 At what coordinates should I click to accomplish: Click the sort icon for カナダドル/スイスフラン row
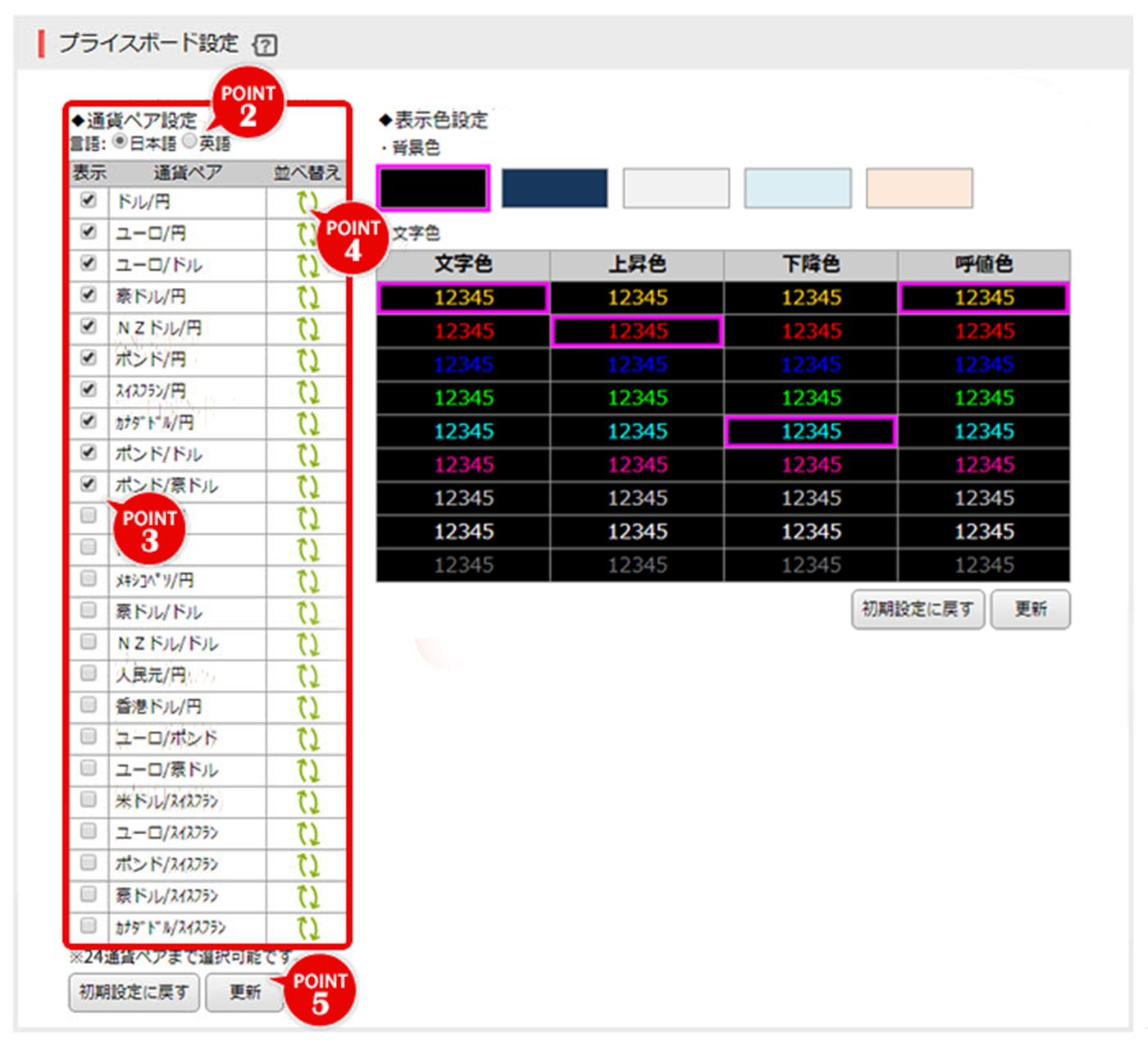click(x=307, y=927)
